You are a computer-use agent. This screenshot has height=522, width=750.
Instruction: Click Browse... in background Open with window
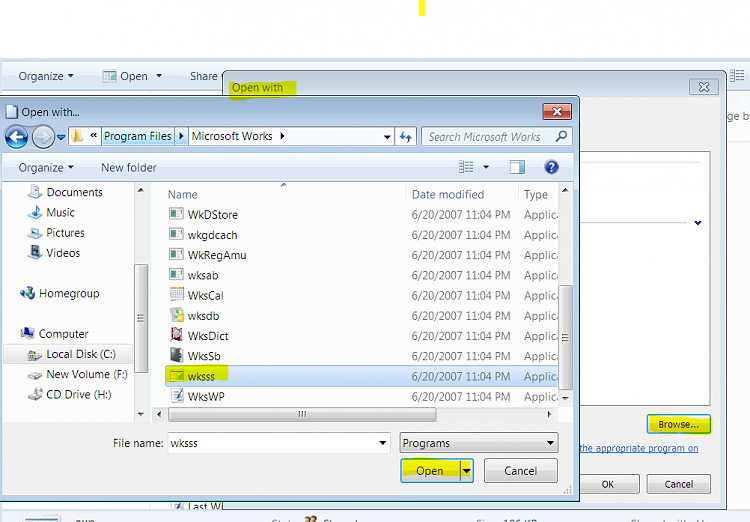pyautogui.click(x=678, y=424)
